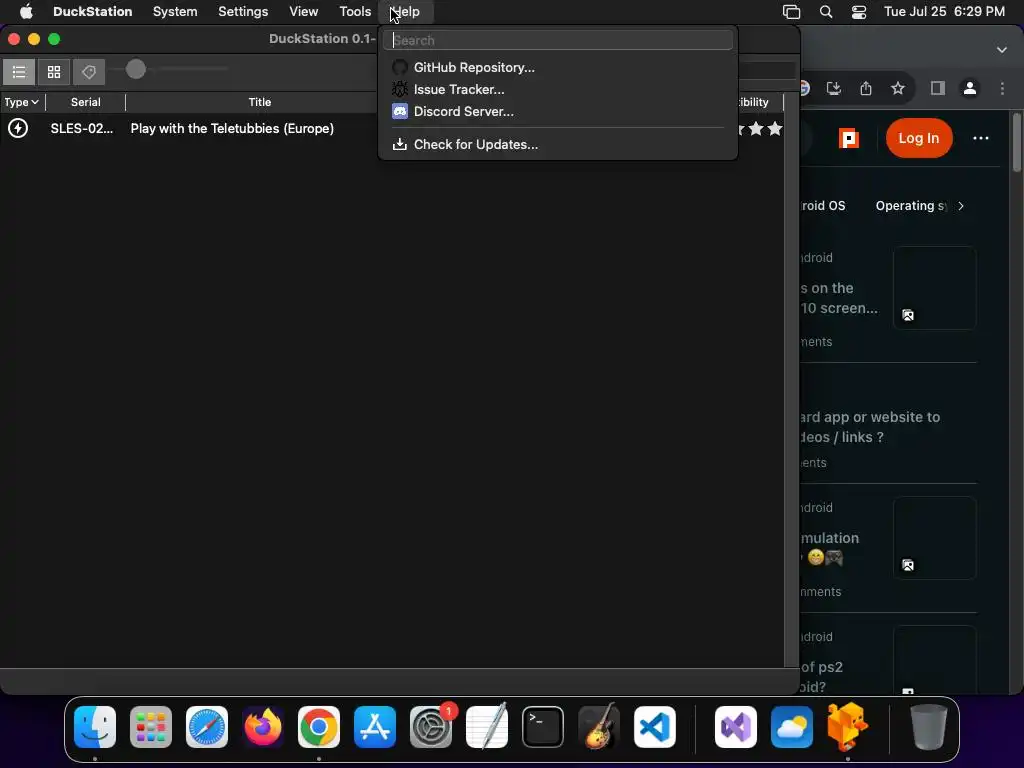Click thumbnail beside the mulation post
The image size is (1024, 768).
pos(935,538)
